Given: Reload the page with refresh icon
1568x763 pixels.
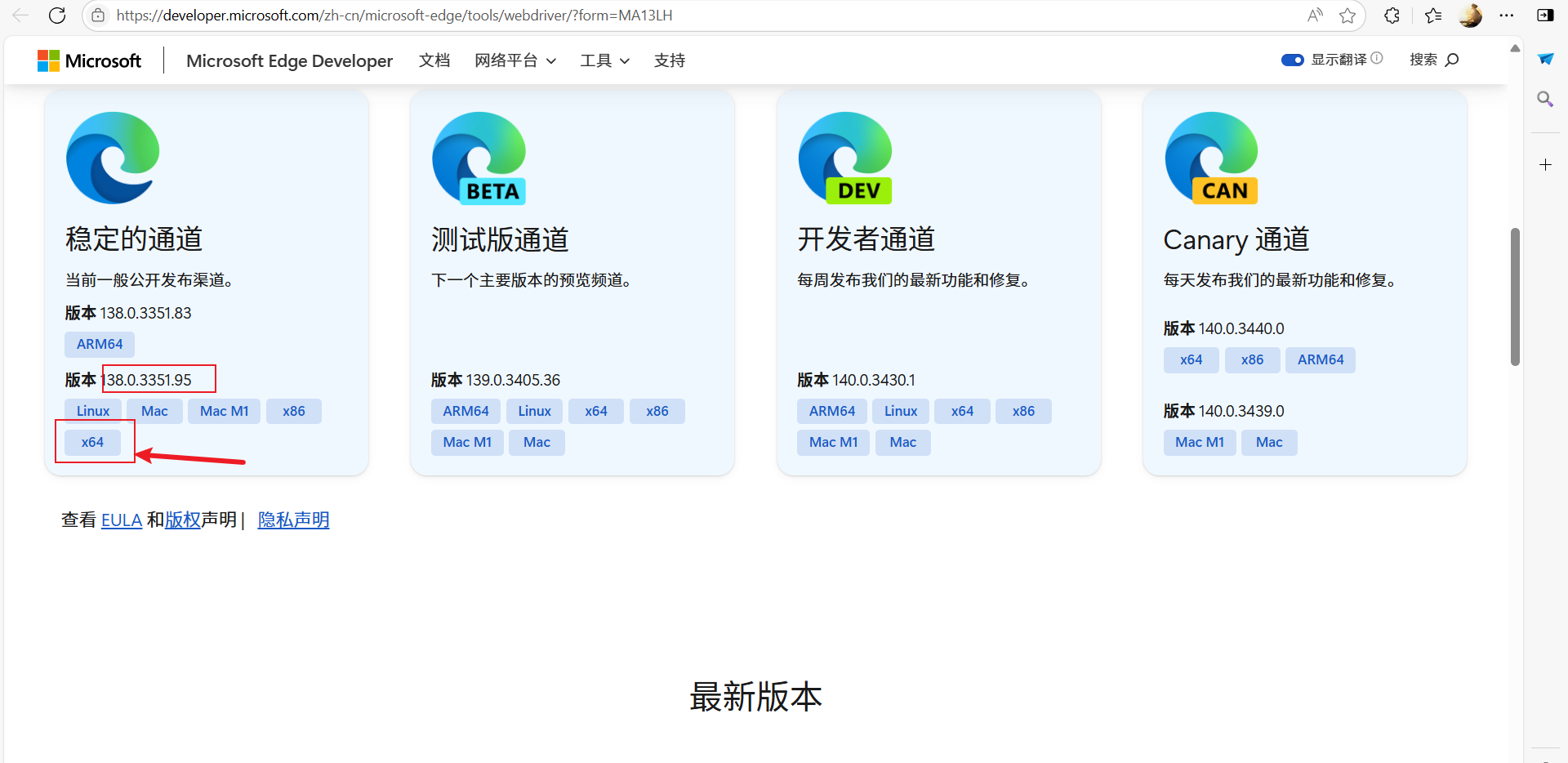Looking at the screenshot, I should click(57, 16).
